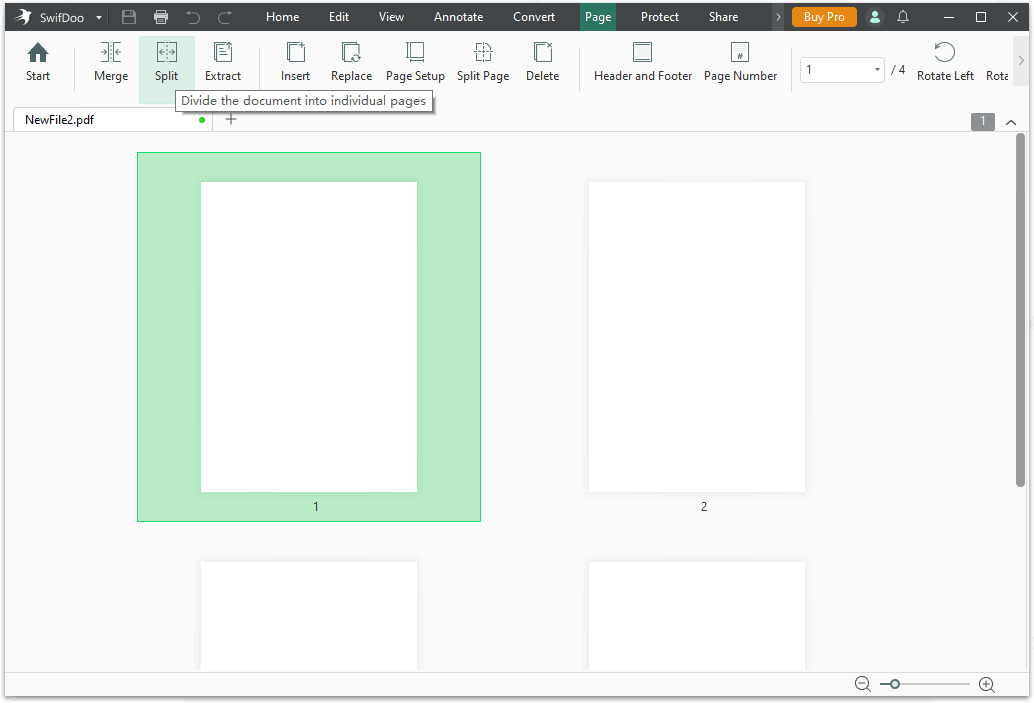Image resolution: width=1034 pixels, height=703 pixels.
Task: Collapse the thumbnail panel using the chevron
Action: [x=1010, y=120]
